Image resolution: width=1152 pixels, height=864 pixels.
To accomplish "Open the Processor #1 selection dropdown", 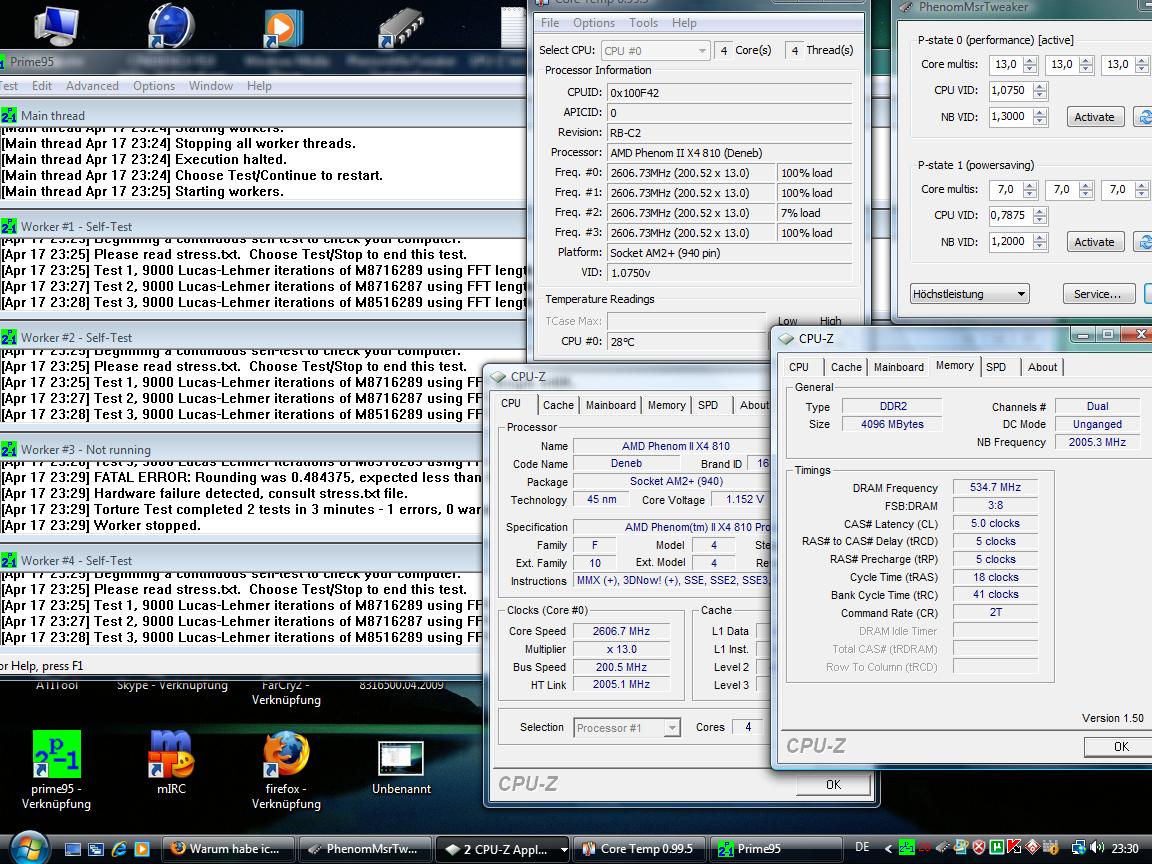I will coord(672,728).
